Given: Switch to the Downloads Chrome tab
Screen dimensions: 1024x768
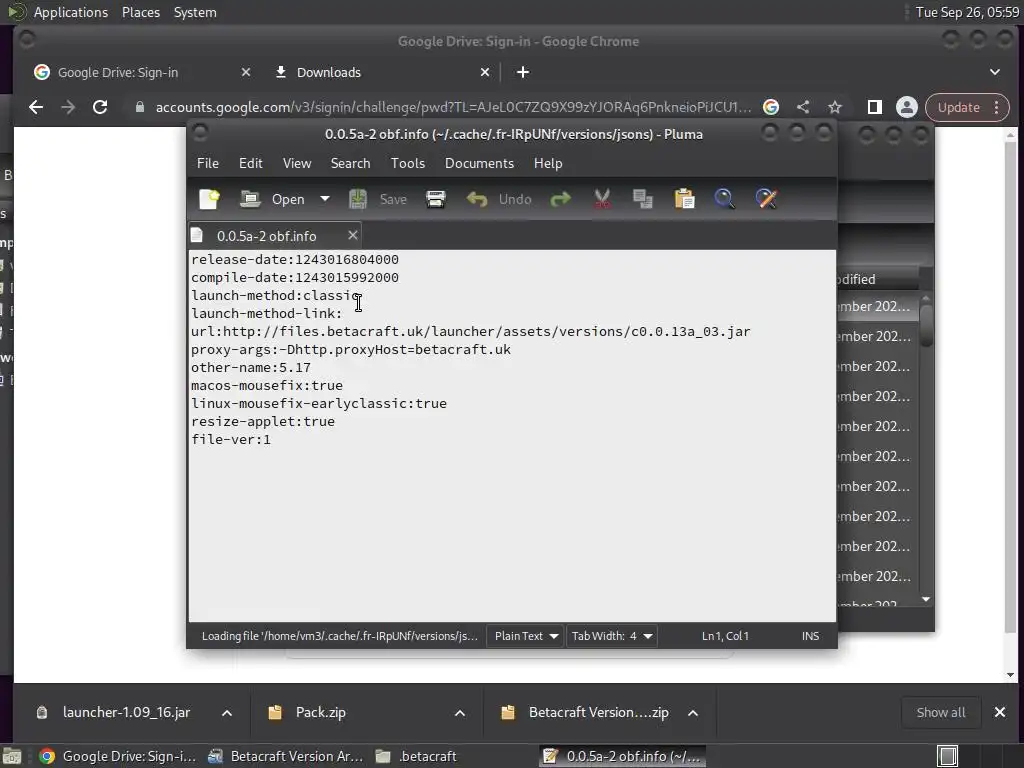Looking at the screenshot, I should [328, 72].
